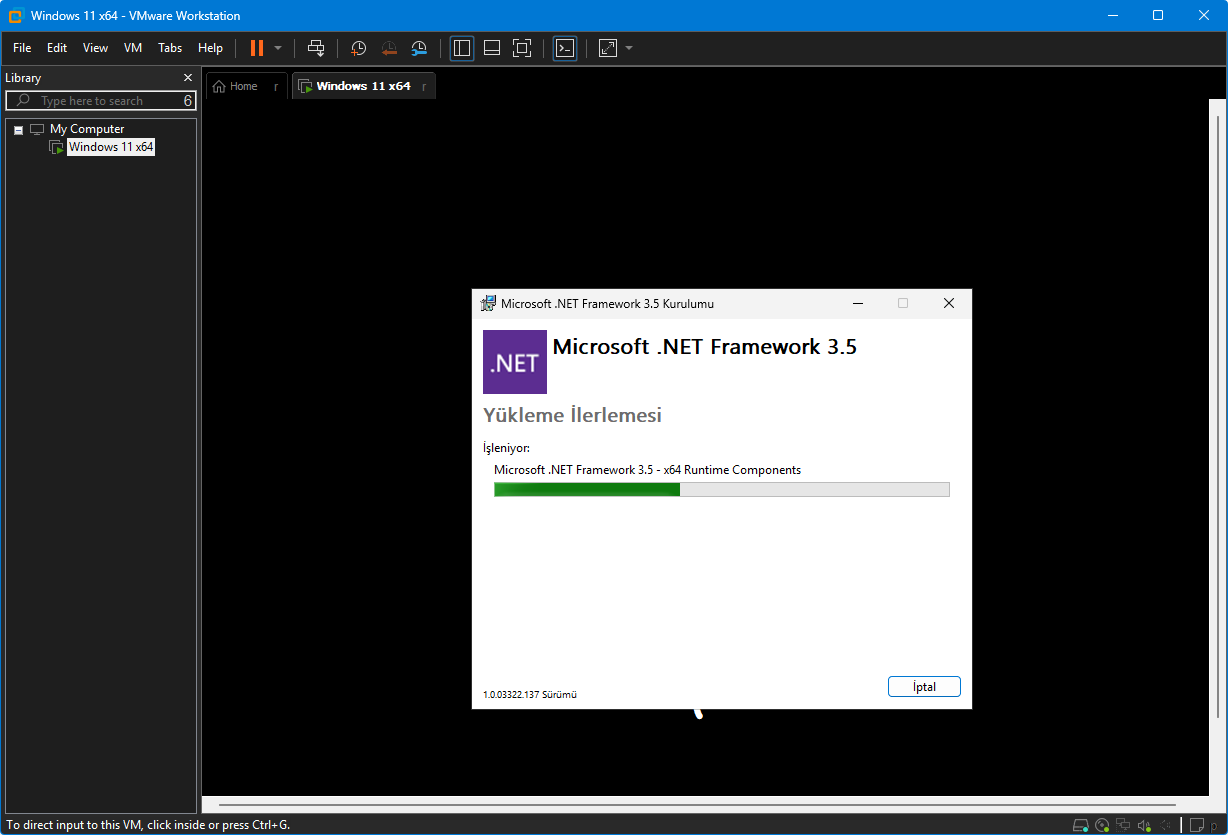1228x835 pixels.
Task: Click the network adapter status icon
Action: pyautogui.click(x=1123, y=825)
